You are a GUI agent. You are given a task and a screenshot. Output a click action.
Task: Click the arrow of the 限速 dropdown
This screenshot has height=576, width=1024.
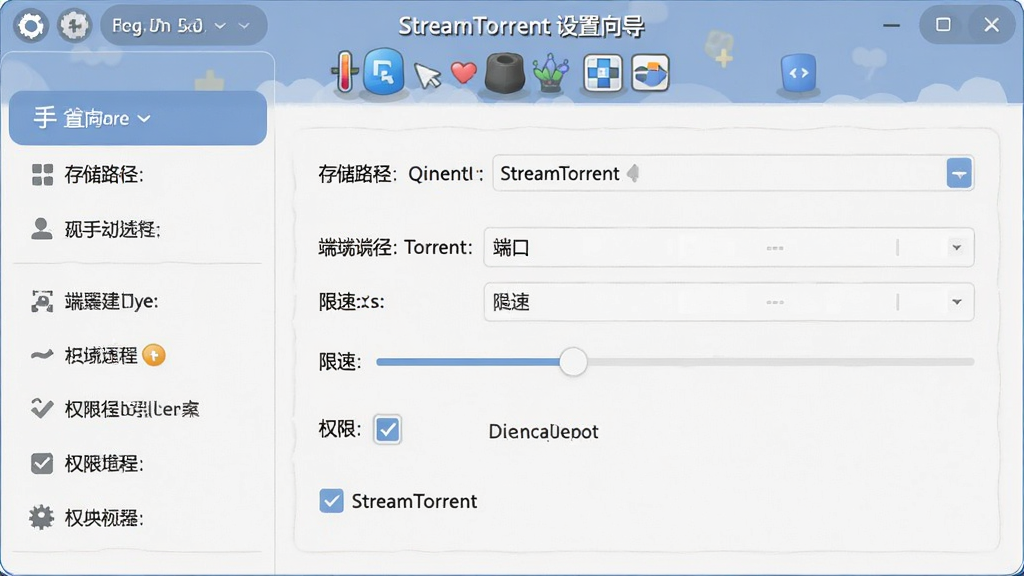pyautogui.click(x=957, y=302)
